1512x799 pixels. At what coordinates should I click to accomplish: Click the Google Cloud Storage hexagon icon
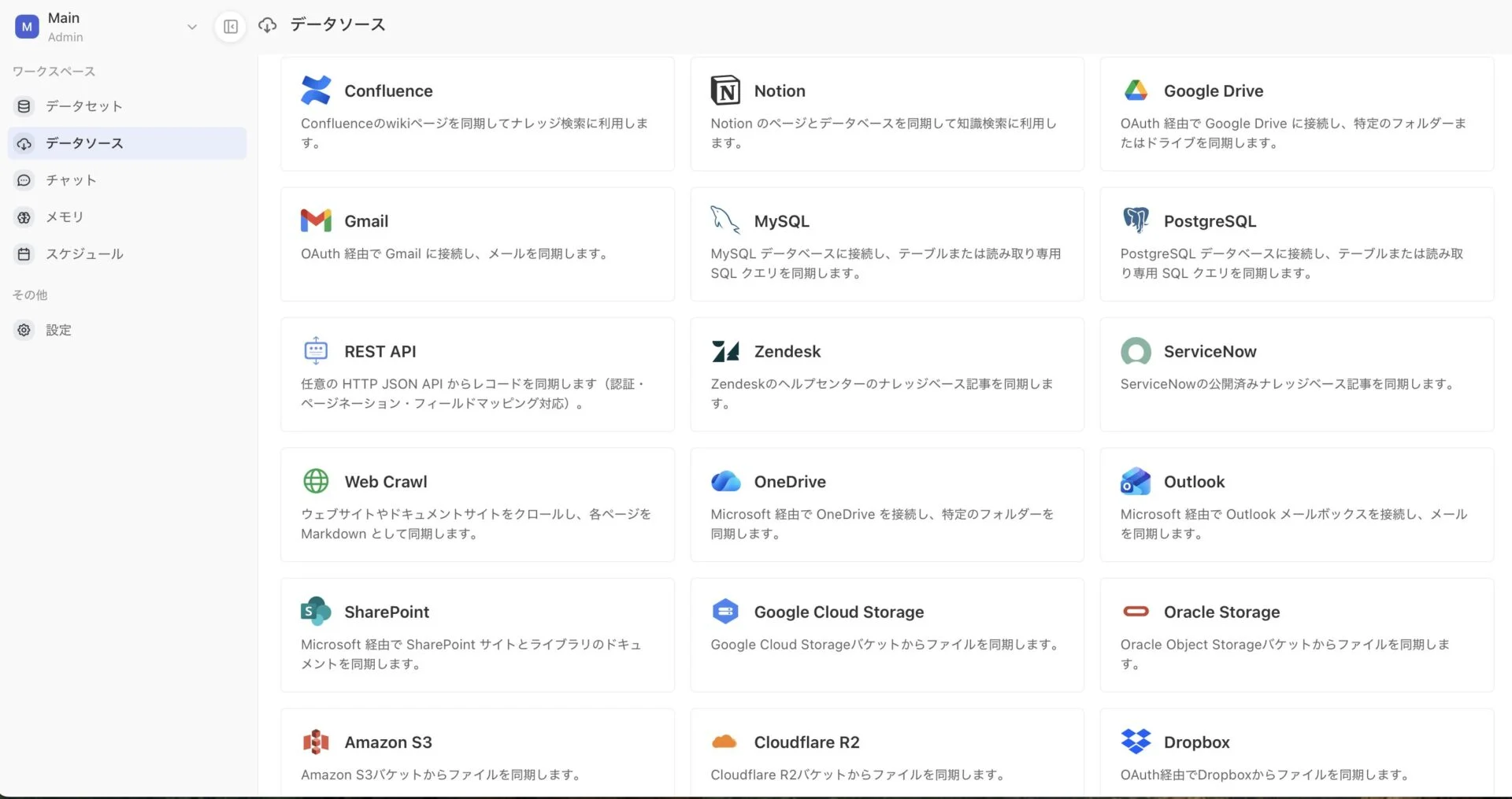[x=725, y=611]
